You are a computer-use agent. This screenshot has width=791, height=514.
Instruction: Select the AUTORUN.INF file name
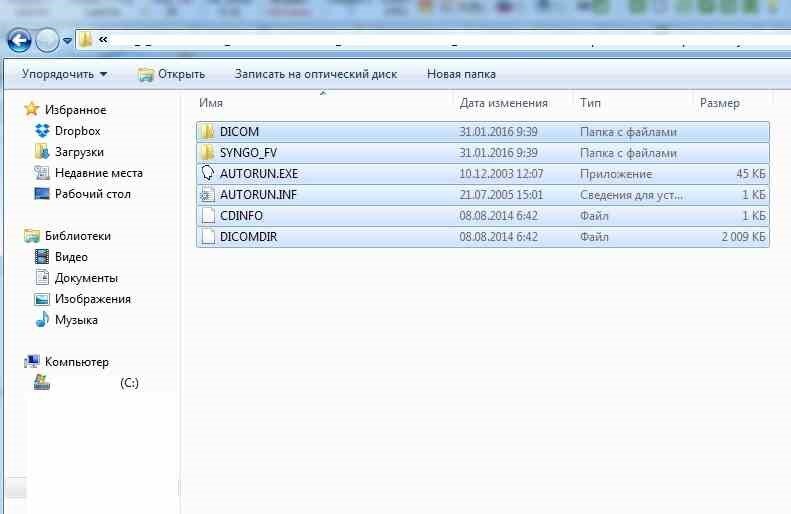click(x=258, y=195)
